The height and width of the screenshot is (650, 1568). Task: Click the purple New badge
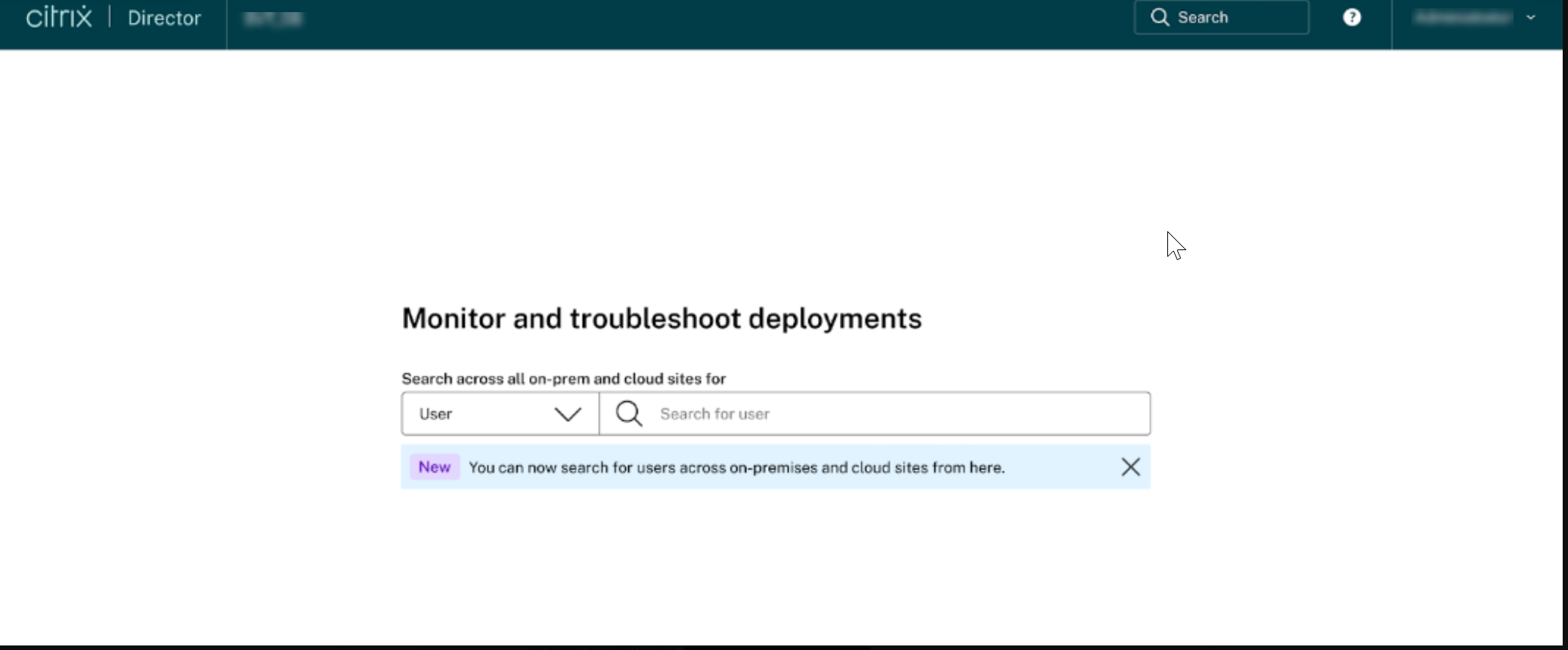[435, 467]
